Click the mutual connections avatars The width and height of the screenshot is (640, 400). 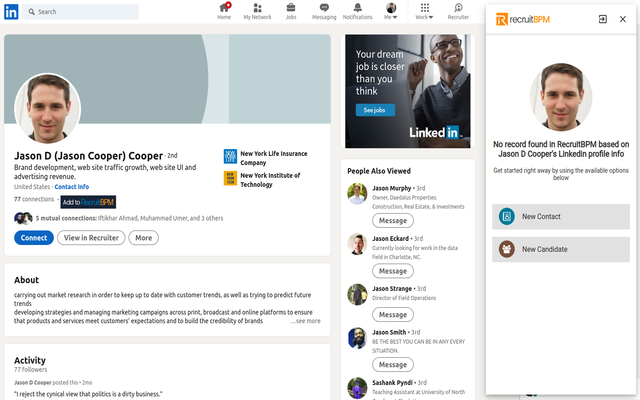point(23,218)
